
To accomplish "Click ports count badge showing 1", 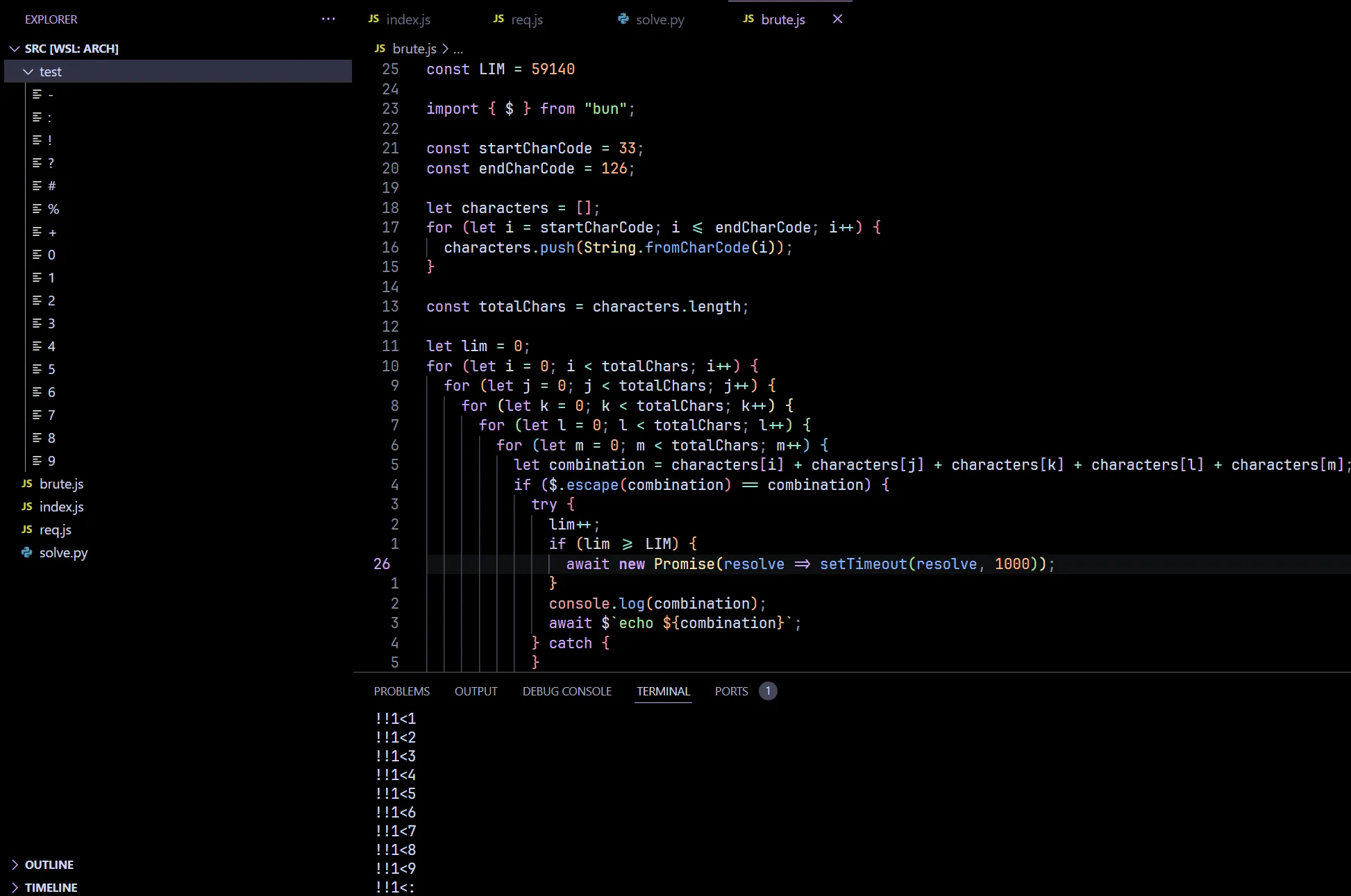I will [768, 691].
